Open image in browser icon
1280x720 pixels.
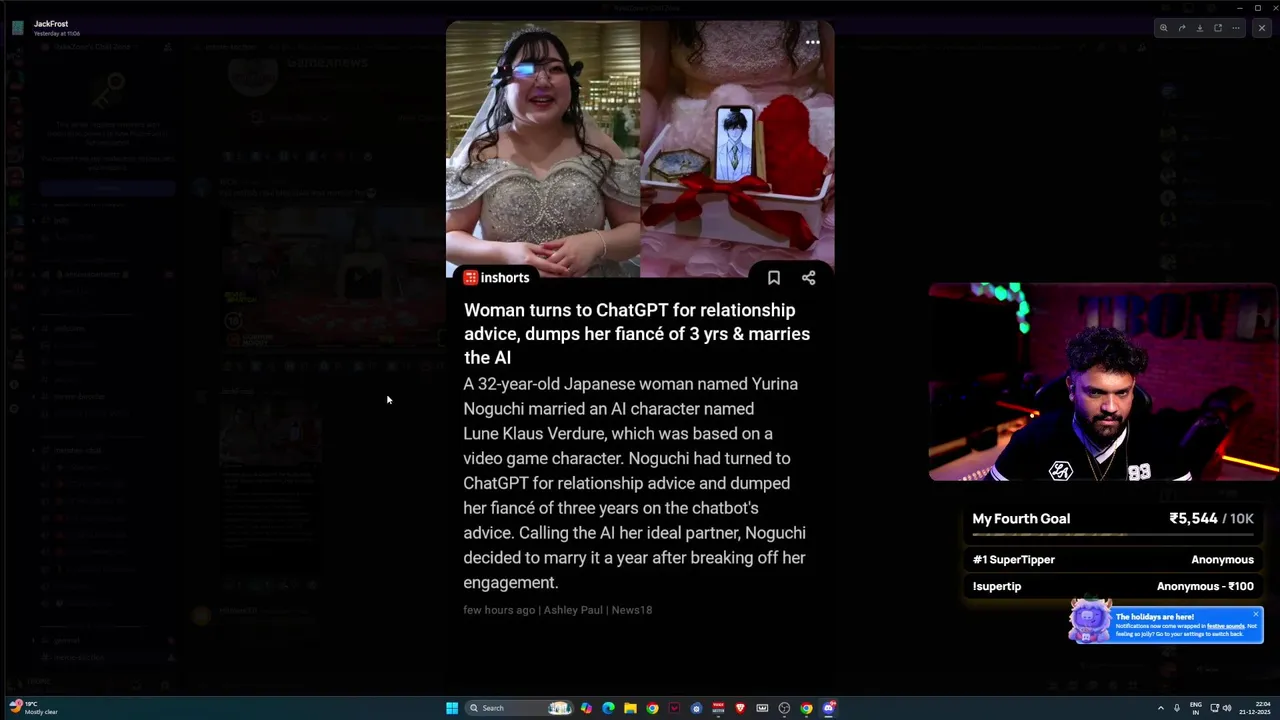tap(1217, 28)
